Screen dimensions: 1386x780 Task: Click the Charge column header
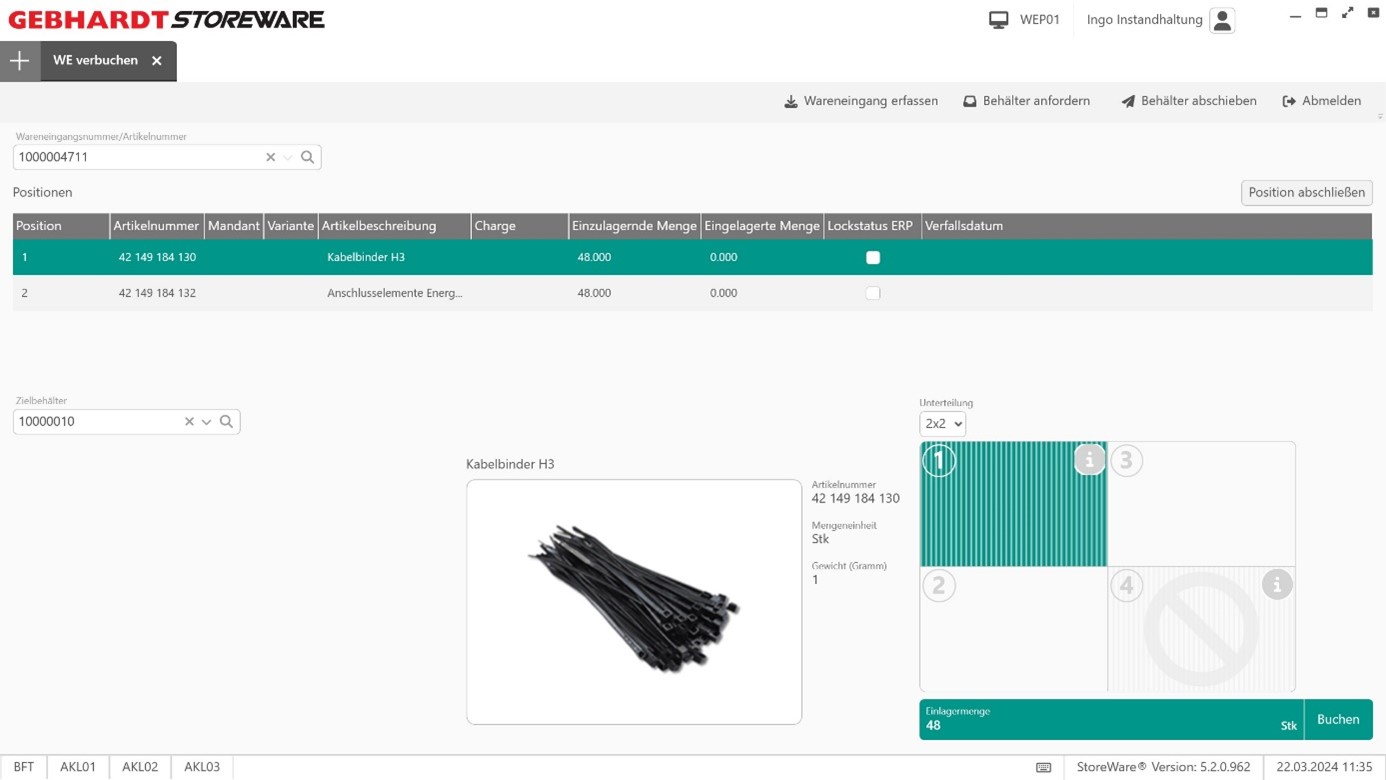[x=519, y=226]
